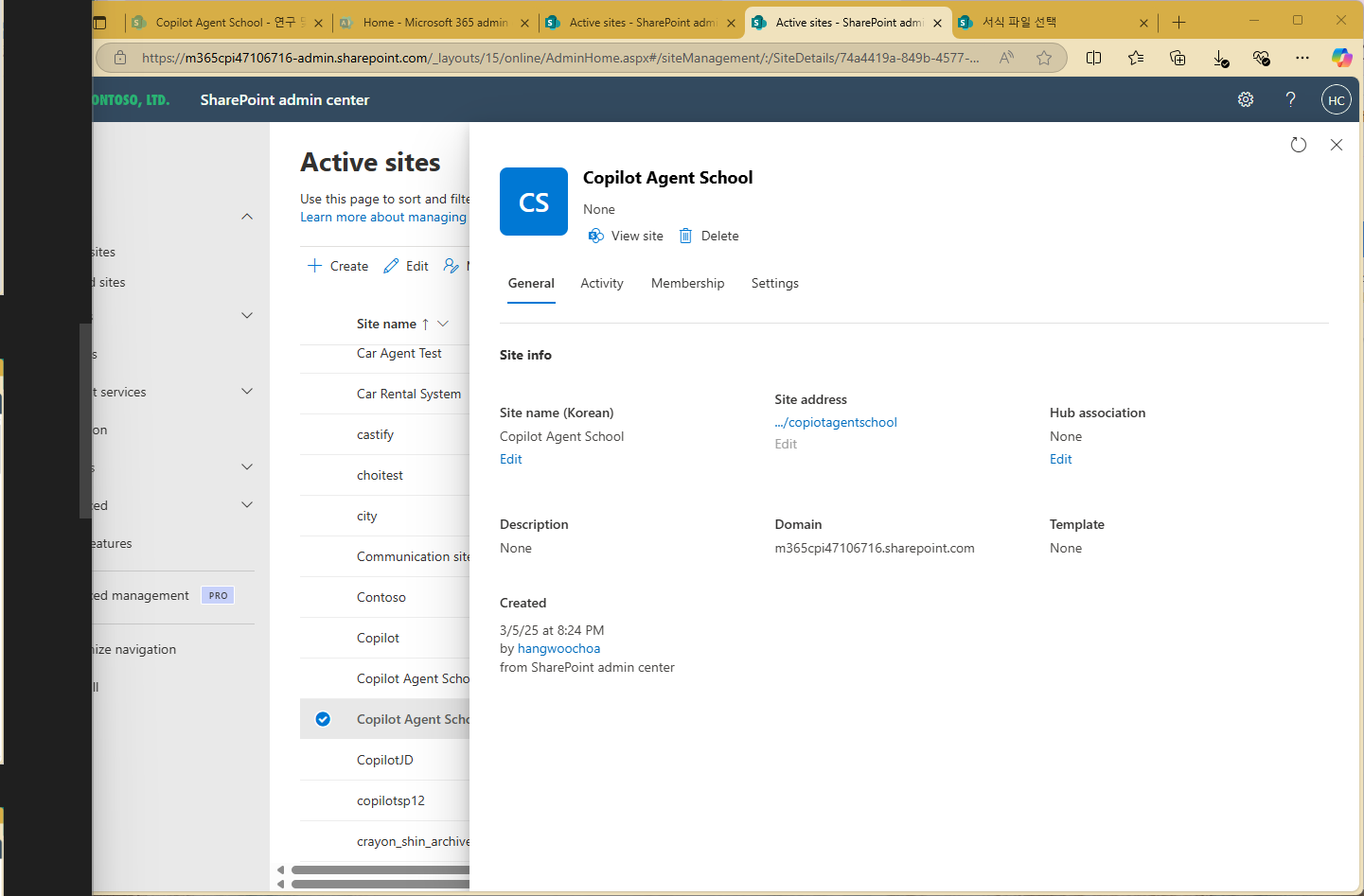
Task: Uncheck the selected Copilot Agent School row
Action: pos(323,719)
